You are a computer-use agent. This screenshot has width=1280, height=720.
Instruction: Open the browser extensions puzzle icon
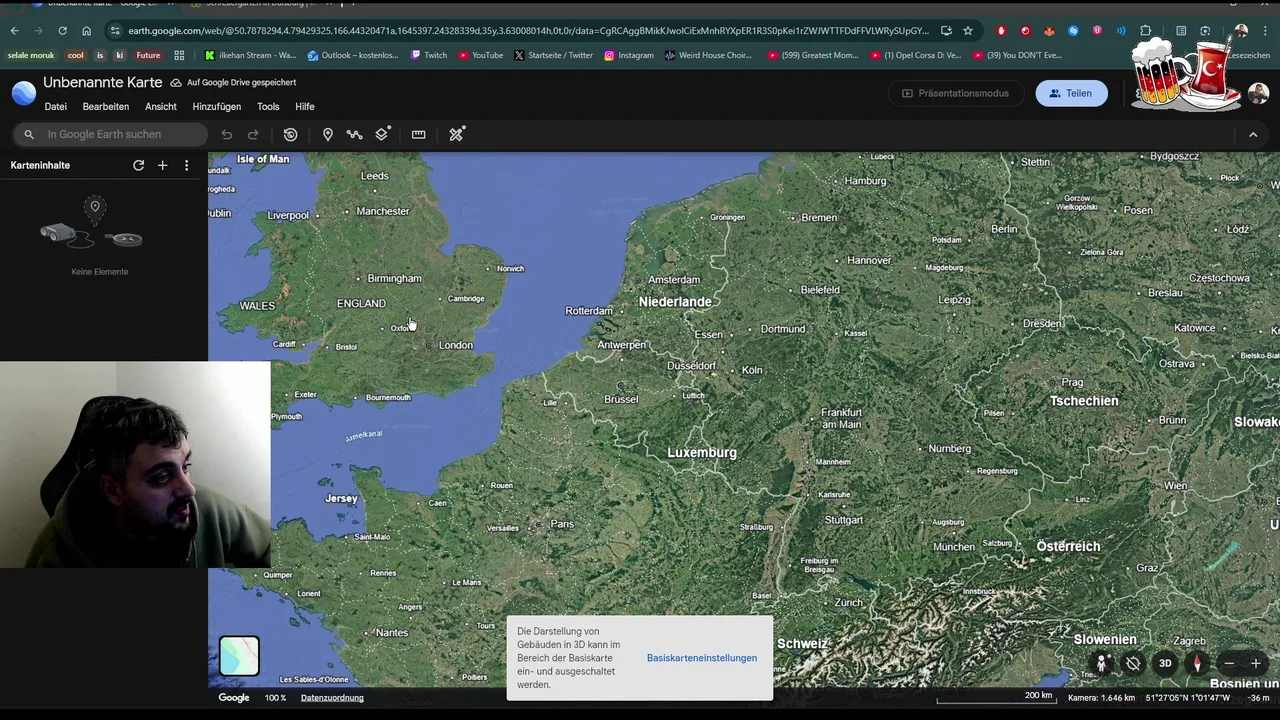point(1146,30)
